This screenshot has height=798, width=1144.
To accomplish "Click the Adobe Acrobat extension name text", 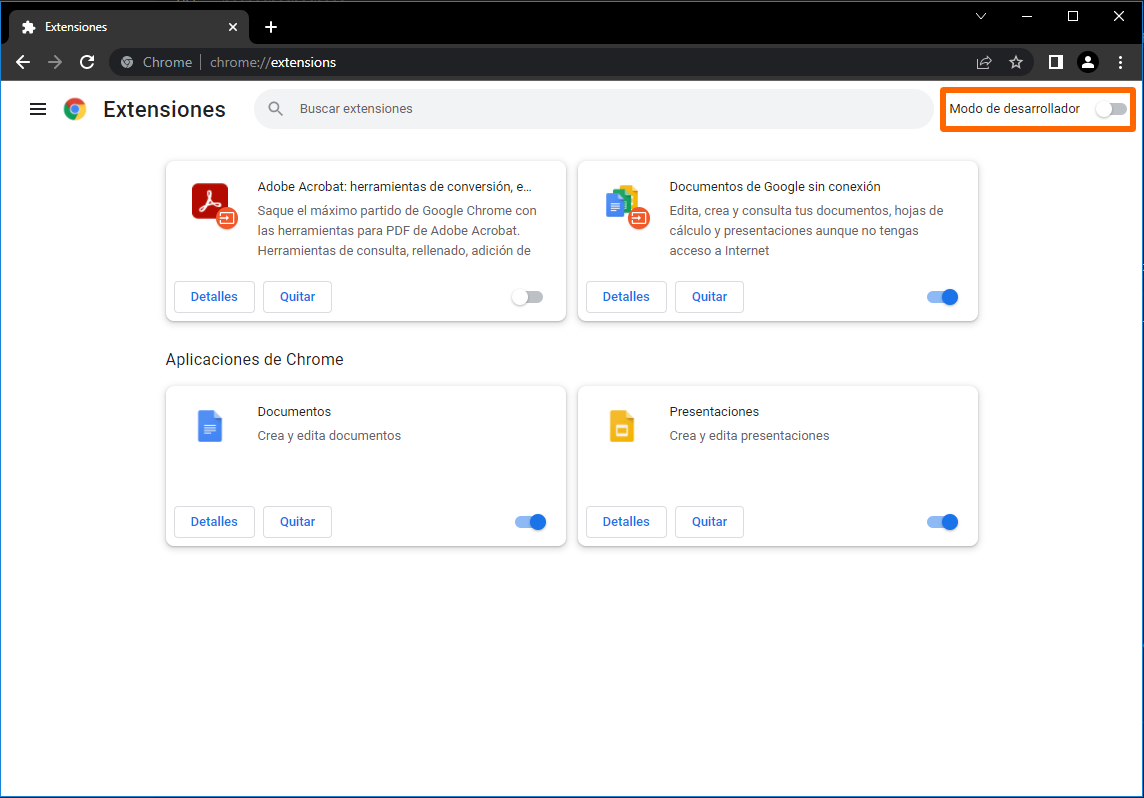I will point(395,187).
